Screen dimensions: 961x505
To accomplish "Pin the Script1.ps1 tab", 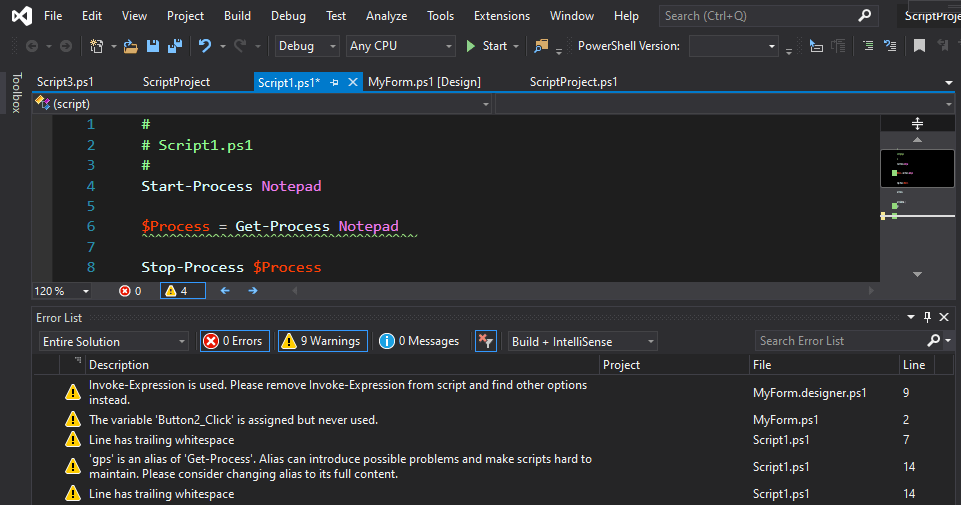I will pyautogui.click(x=334, y=83).
